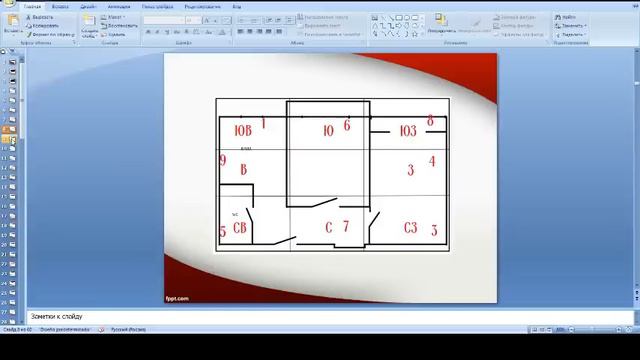The height and width of the screenshot is (360, 640).
Task: Click the ЮВ label on the slide
Action: point(243,131)
